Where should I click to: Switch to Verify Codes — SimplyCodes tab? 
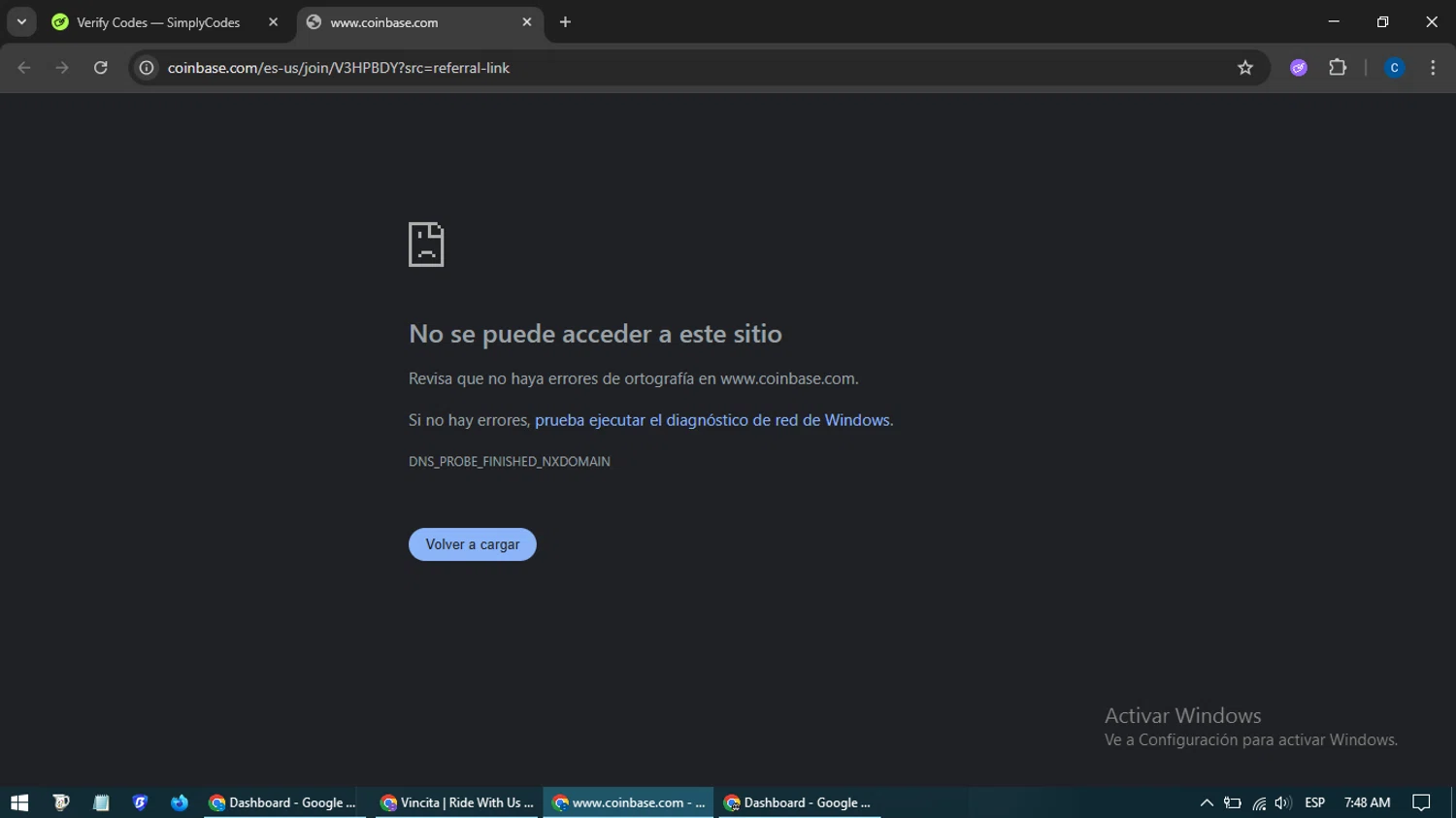(158, 22)
